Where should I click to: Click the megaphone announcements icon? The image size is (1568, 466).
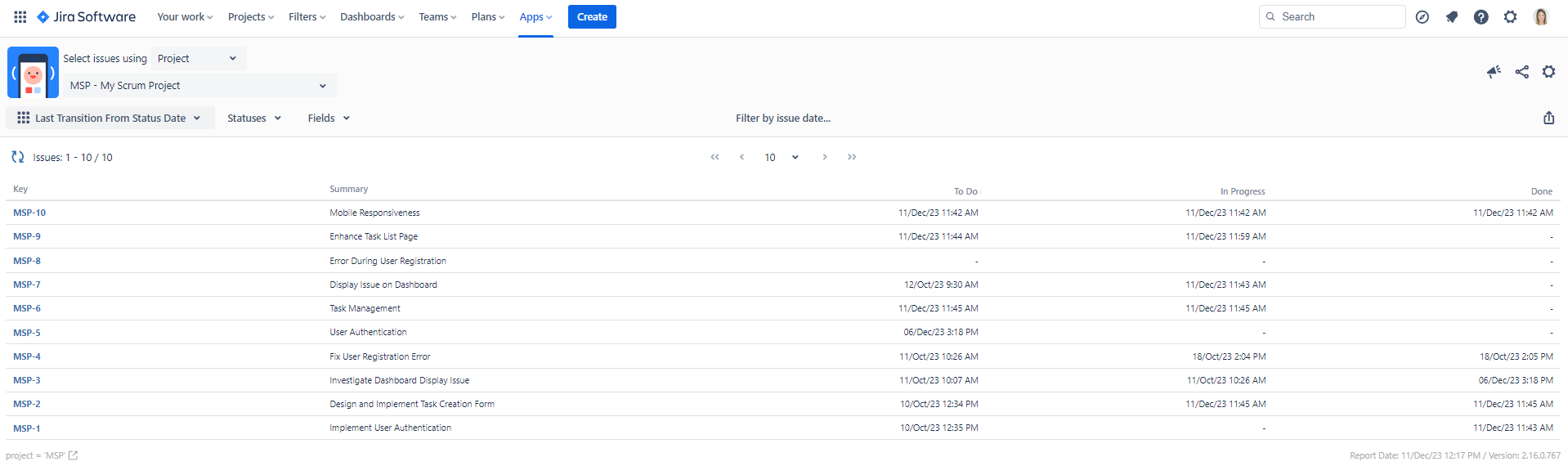[1494, 72]
